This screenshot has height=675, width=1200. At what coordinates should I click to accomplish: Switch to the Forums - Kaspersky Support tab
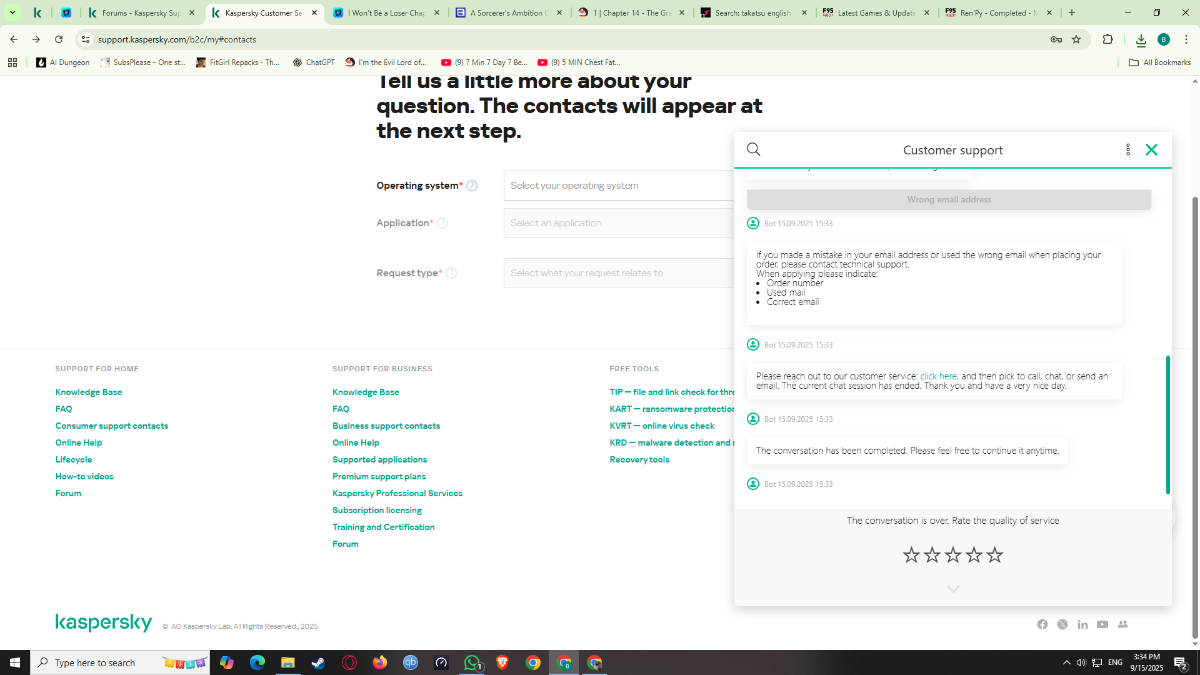[x=140, y=13]
